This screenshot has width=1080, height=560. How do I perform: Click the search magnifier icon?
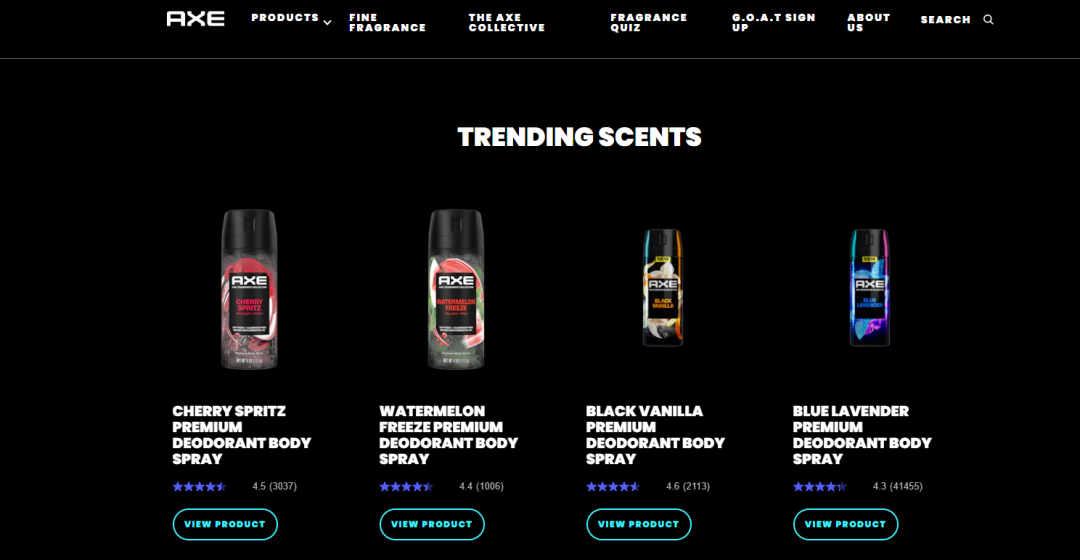pyautogui.click(x=988, y=20)
